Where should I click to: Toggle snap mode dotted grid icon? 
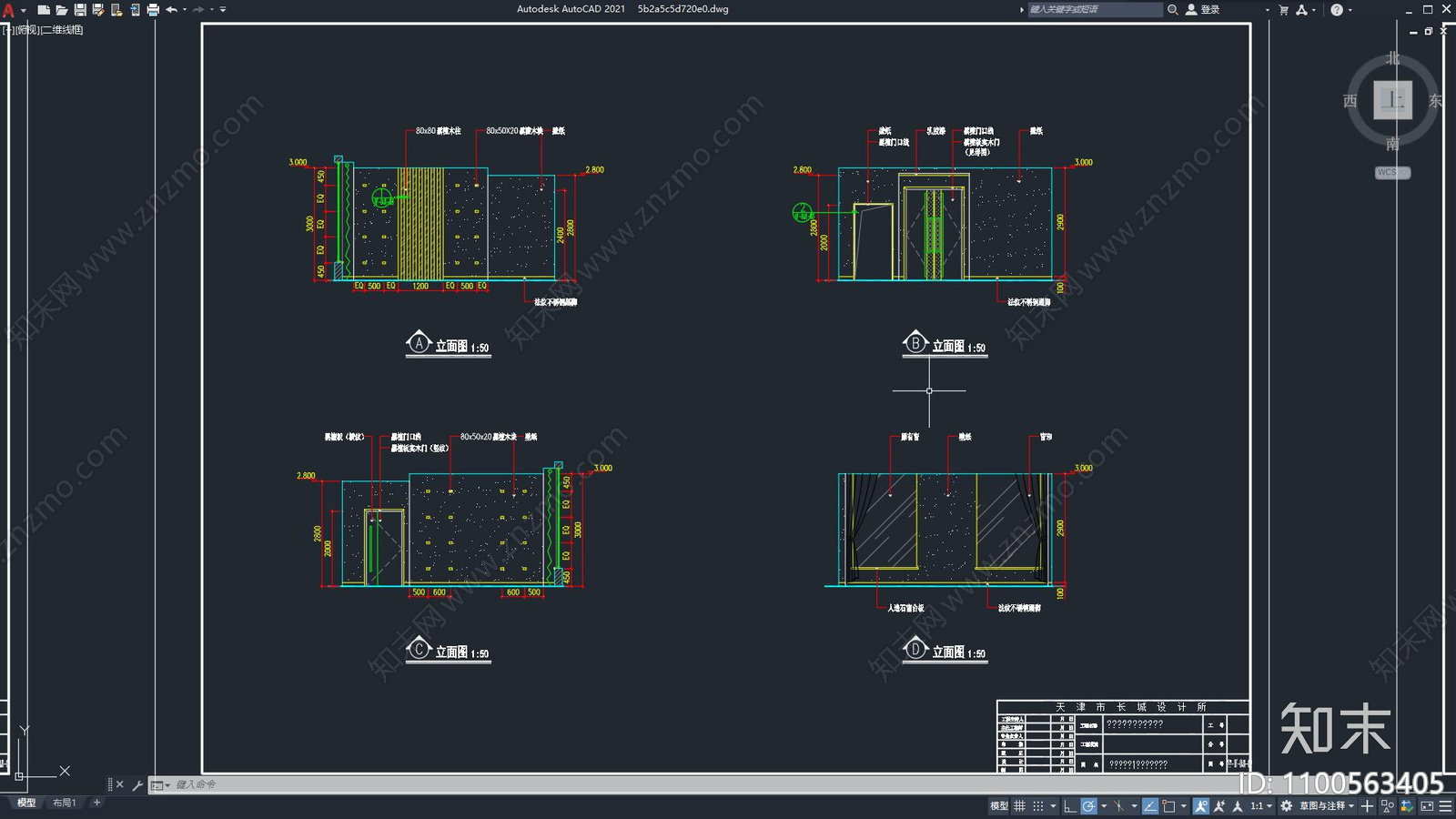(x=1038, y=806)
